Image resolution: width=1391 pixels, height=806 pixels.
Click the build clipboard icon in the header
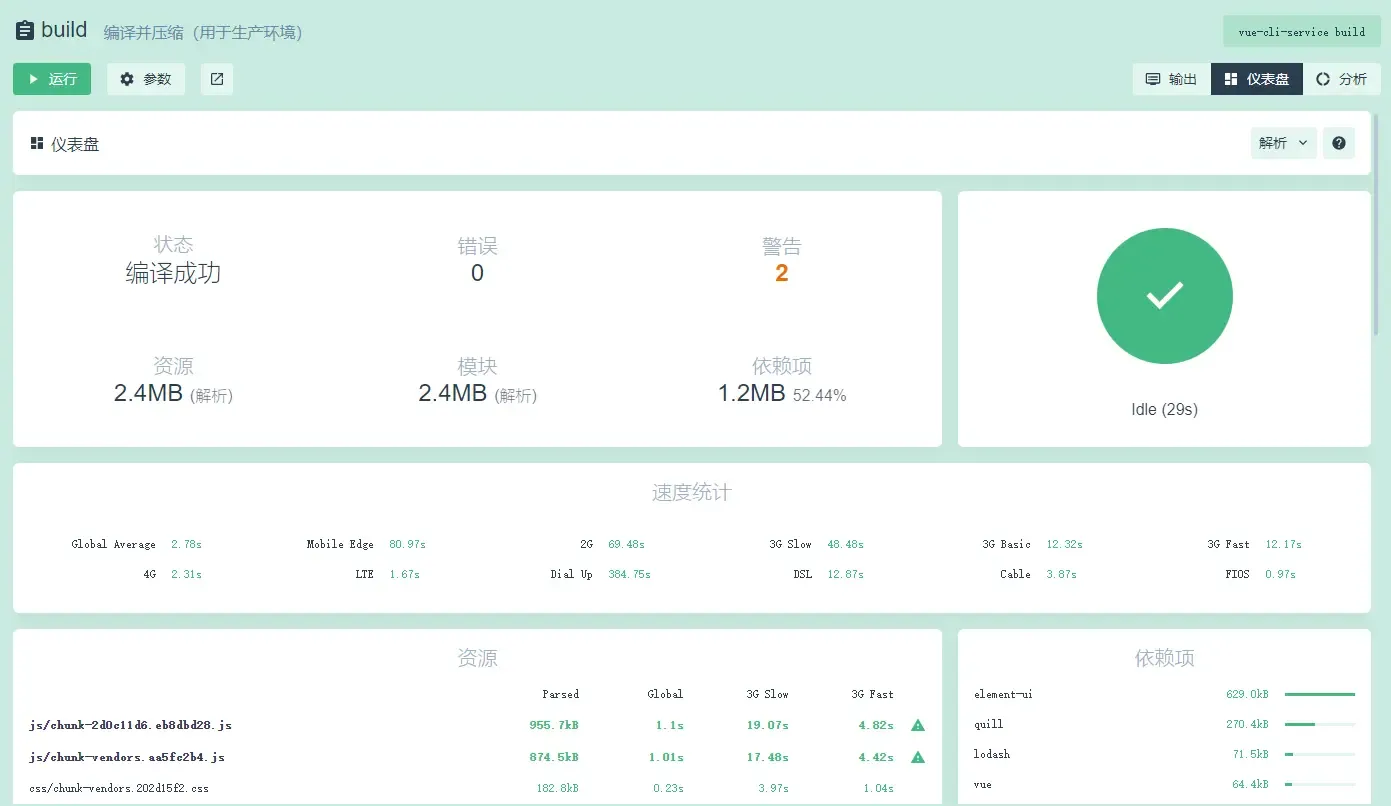(x=25, y=29)
